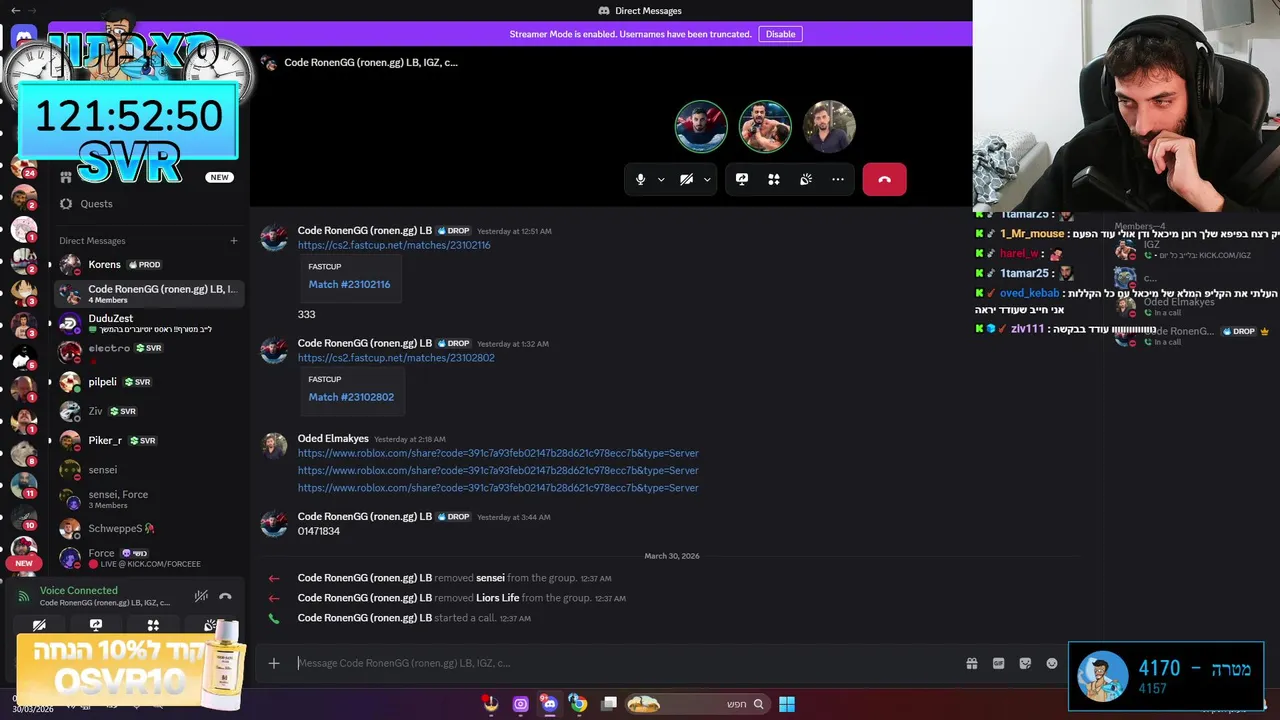Image resolution: width=1280 pixels, height=720 pixels.
Task: Open GIF picker
Action: pyautogui.click(x=998, y=663)
